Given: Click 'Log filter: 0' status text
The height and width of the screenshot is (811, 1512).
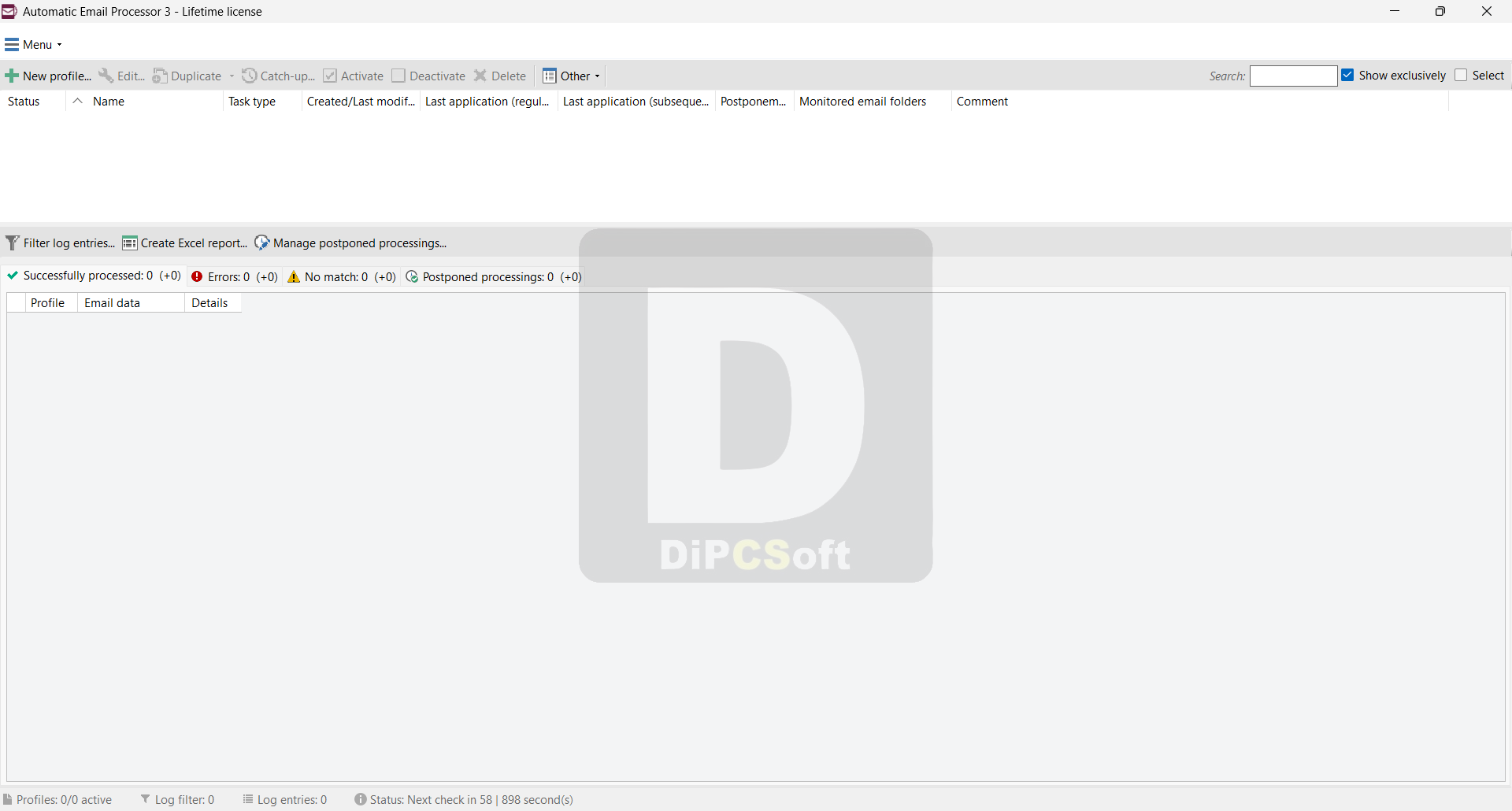Looking at the screenshot, I should [x=184, y=800].
